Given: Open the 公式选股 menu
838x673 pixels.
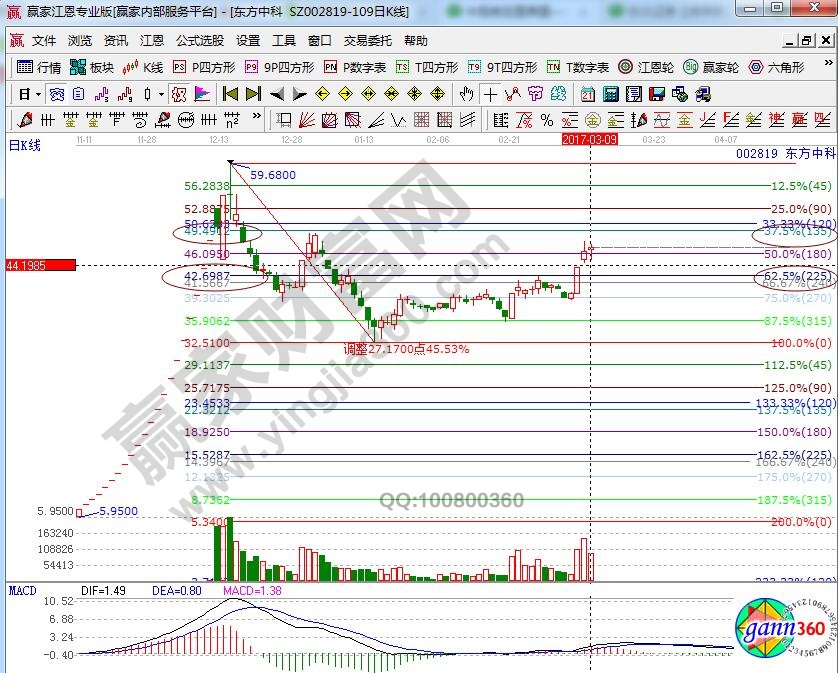Looking at the screenshot, I should pos(200,41).
